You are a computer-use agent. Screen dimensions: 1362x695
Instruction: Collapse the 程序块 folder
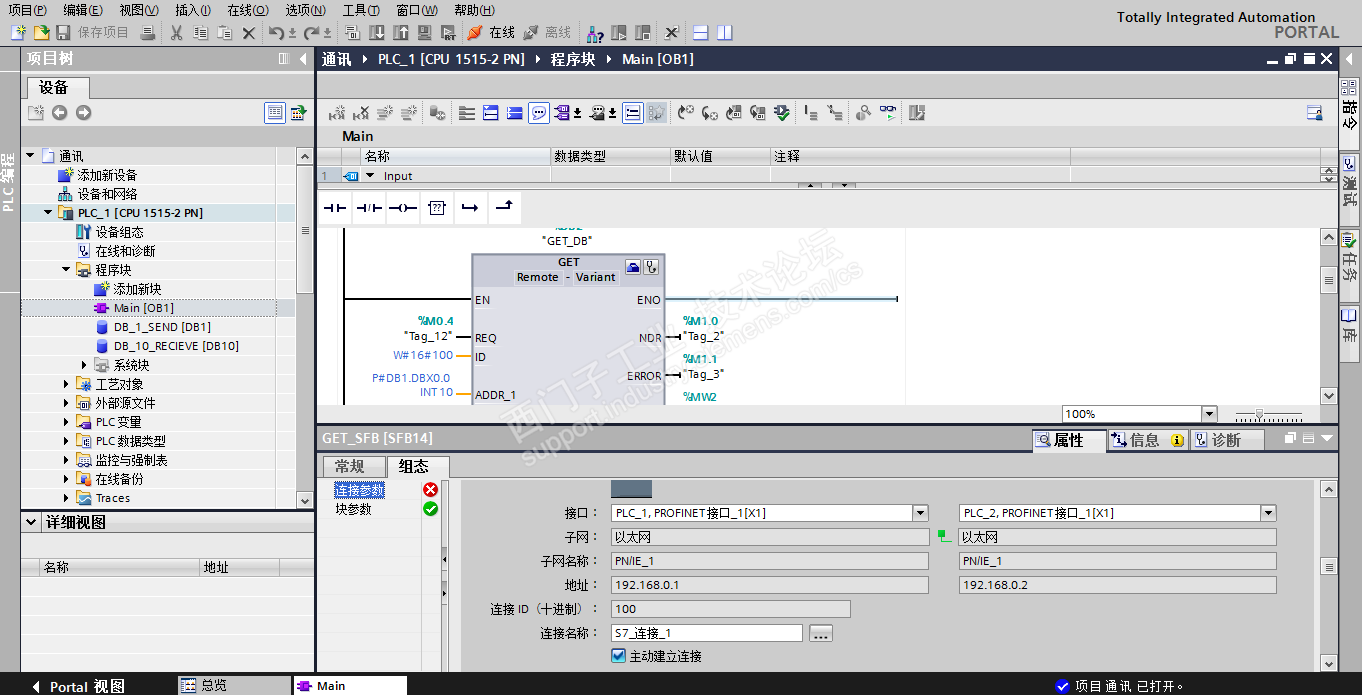click(66, 269)
